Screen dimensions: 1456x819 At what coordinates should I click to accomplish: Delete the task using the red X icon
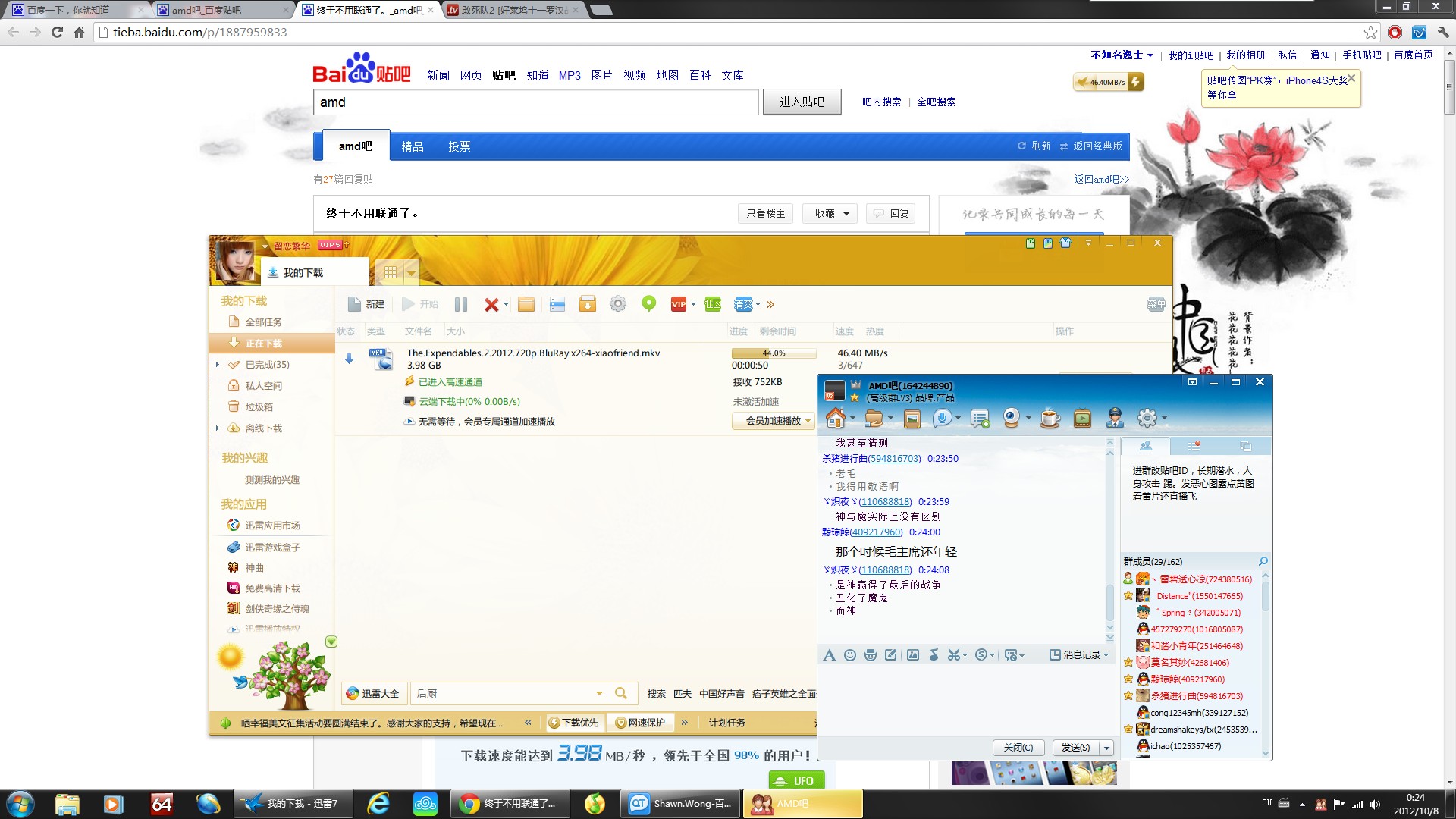(491, 304)
